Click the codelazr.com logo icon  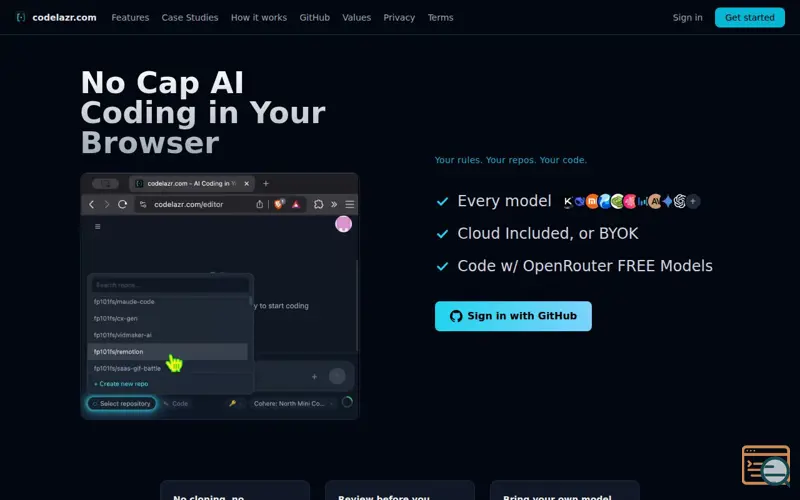point(21,17)
